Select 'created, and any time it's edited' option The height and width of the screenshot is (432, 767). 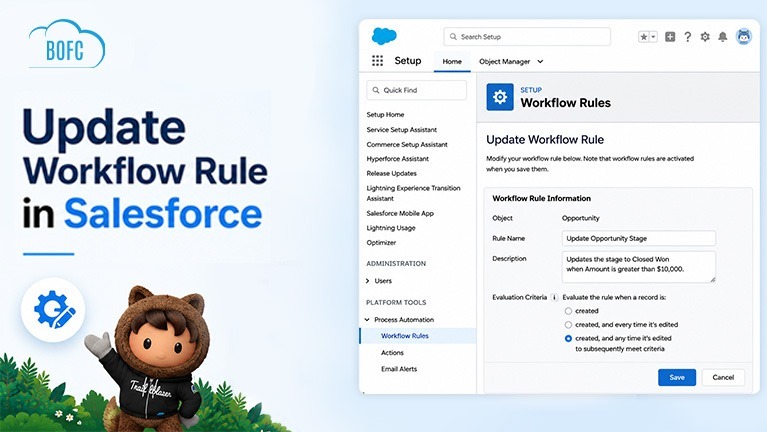(568, 338)
